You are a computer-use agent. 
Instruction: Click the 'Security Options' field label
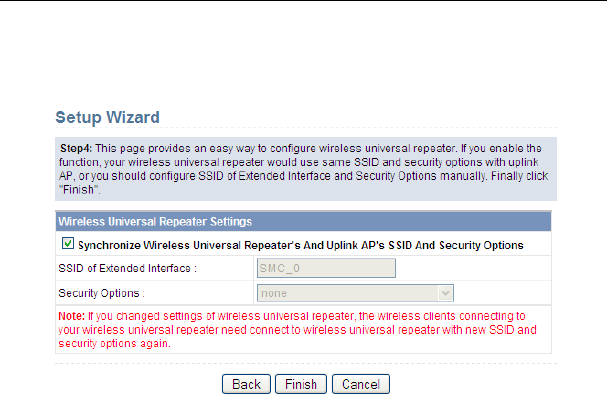(102, 293)
